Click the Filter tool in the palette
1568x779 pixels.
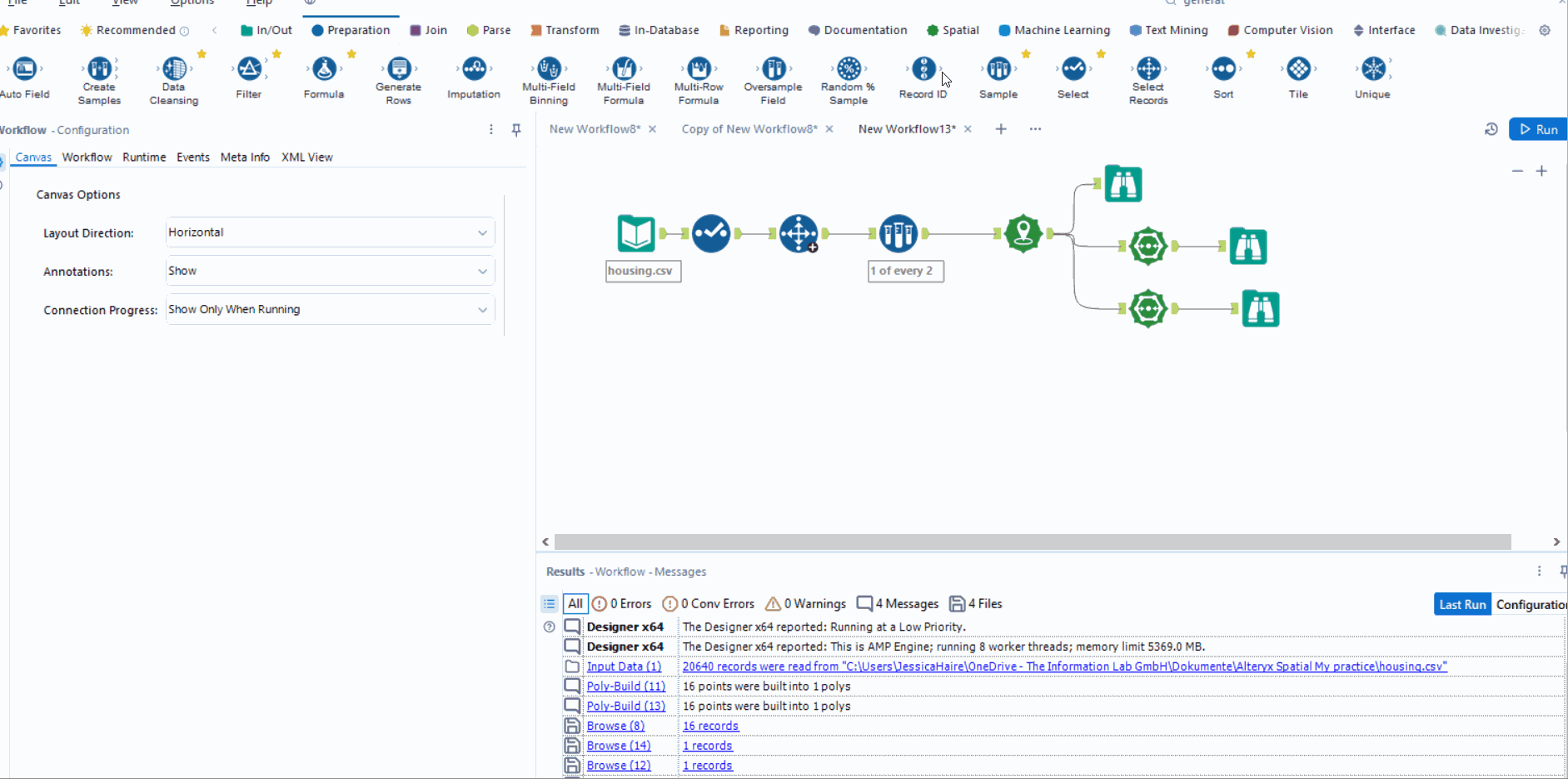(x=249, y=69)
